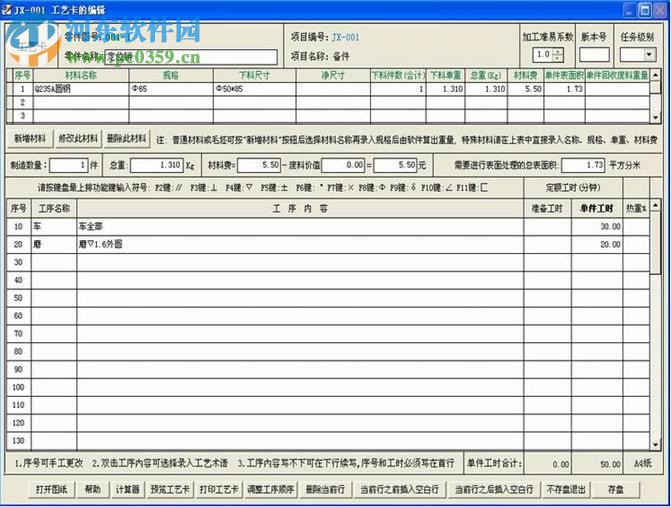Click the 版本号 input field

594,55
